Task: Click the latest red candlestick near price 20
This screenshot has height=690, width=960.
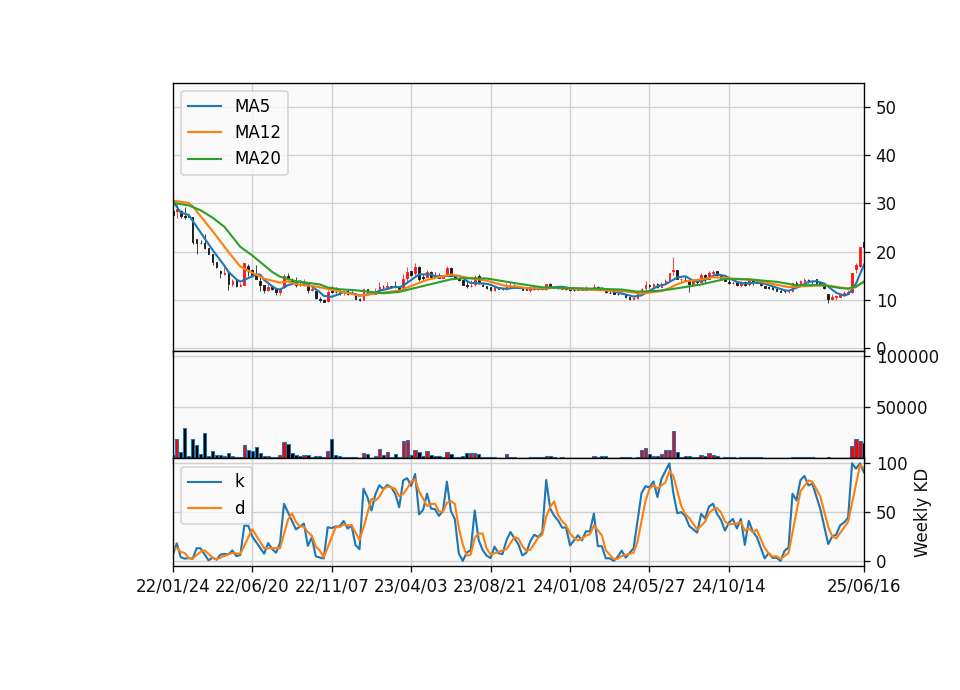Action: [860, 257]
